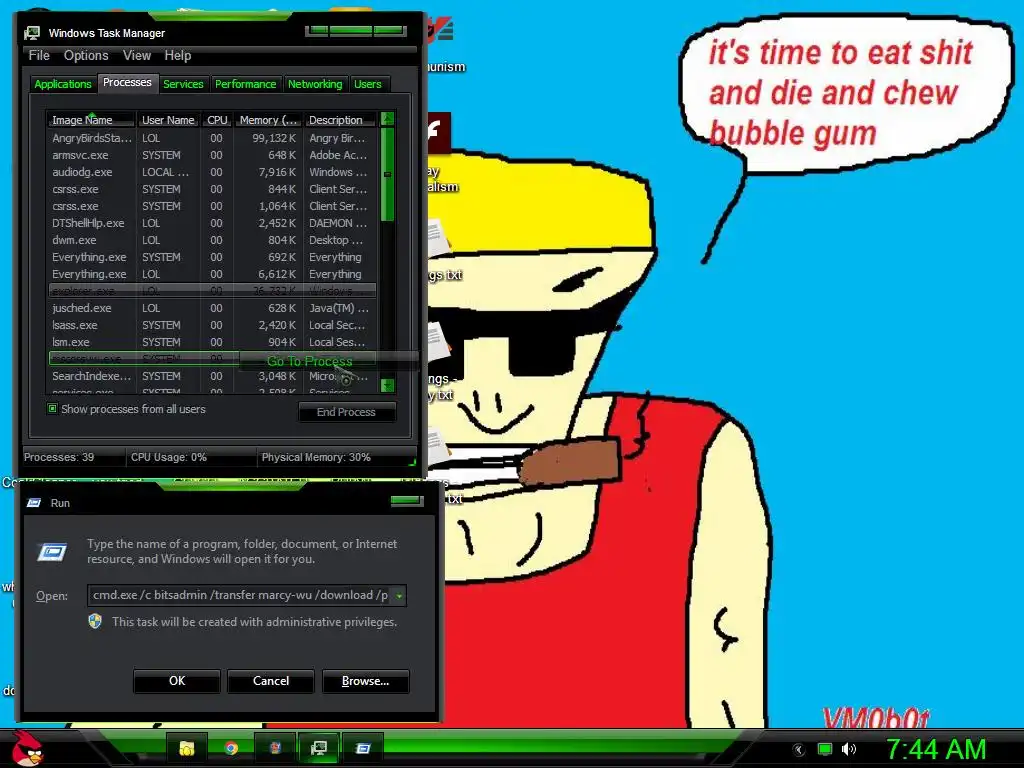Sort by the User Name column header
Image resolution: width=1024 pixels, height=768 pixels.
168,120
